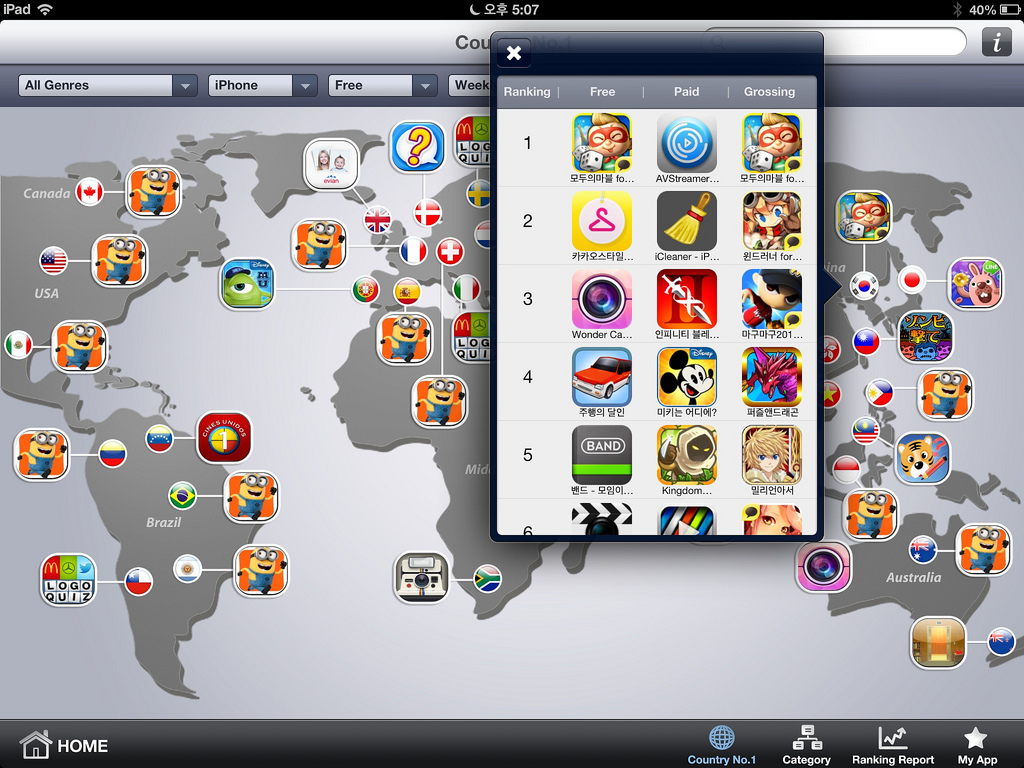This screenshot has width=1024, height=768.
Task: Tap the France flag icon
Action: (413, 251)
